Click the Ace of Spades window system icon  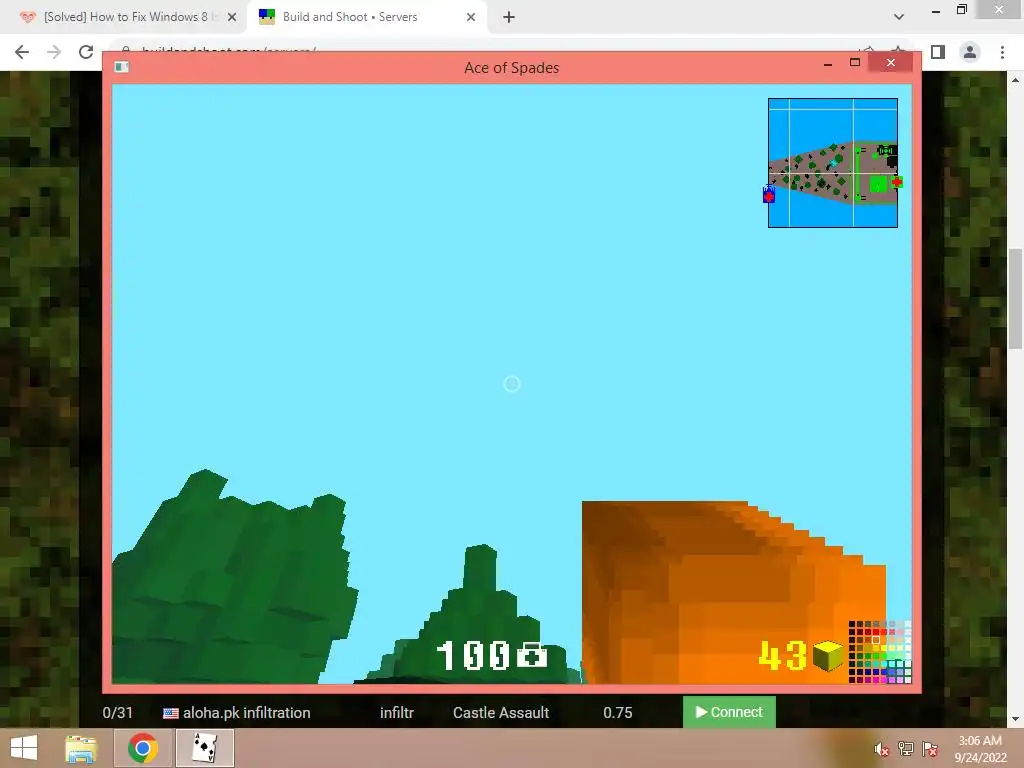pyautogui.click(x=121, y=67)
